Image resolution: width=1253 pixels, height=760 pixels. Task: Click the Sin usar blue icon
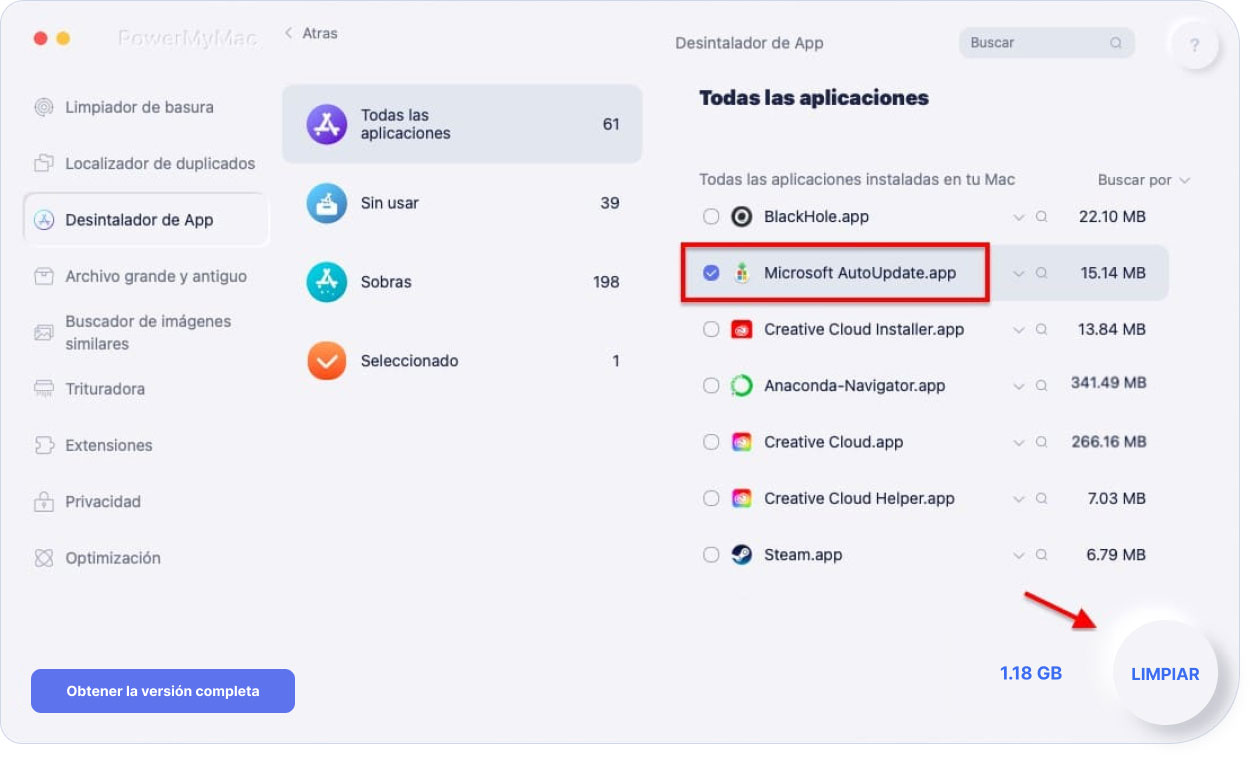point(327,203)
